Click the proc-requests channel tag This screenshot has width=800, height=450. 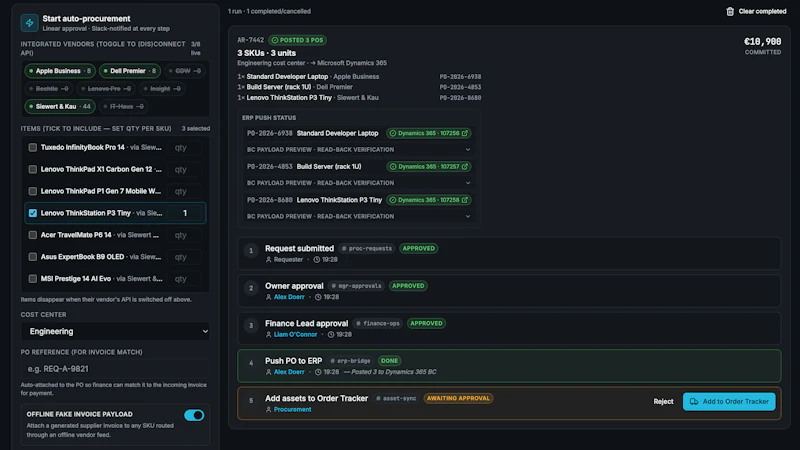pos(366,248)
